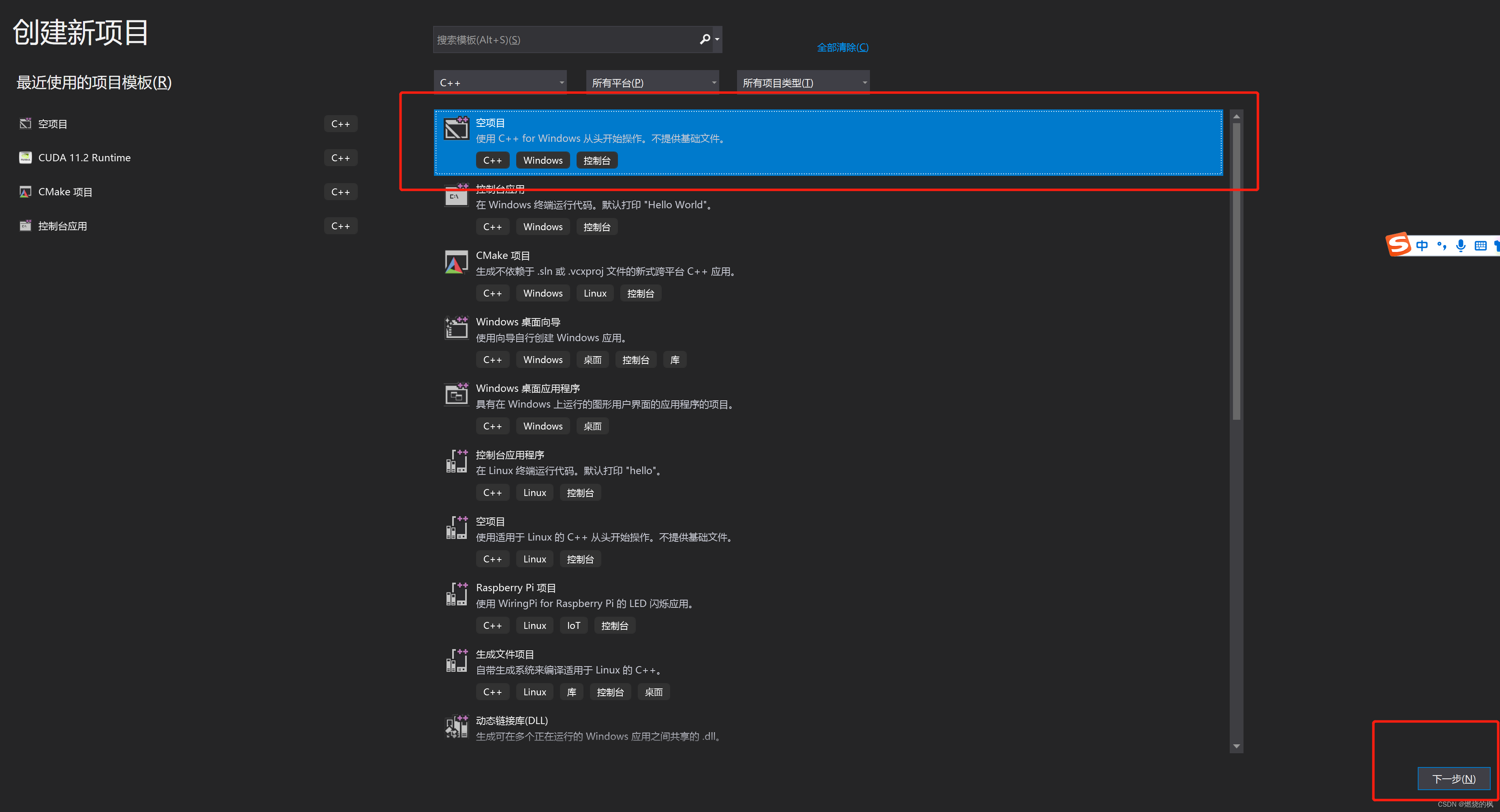The height and width of the screenshot is (812, 1500).
Task: Open the search options dropdown arrow
Action: click(x=718, y=40)
